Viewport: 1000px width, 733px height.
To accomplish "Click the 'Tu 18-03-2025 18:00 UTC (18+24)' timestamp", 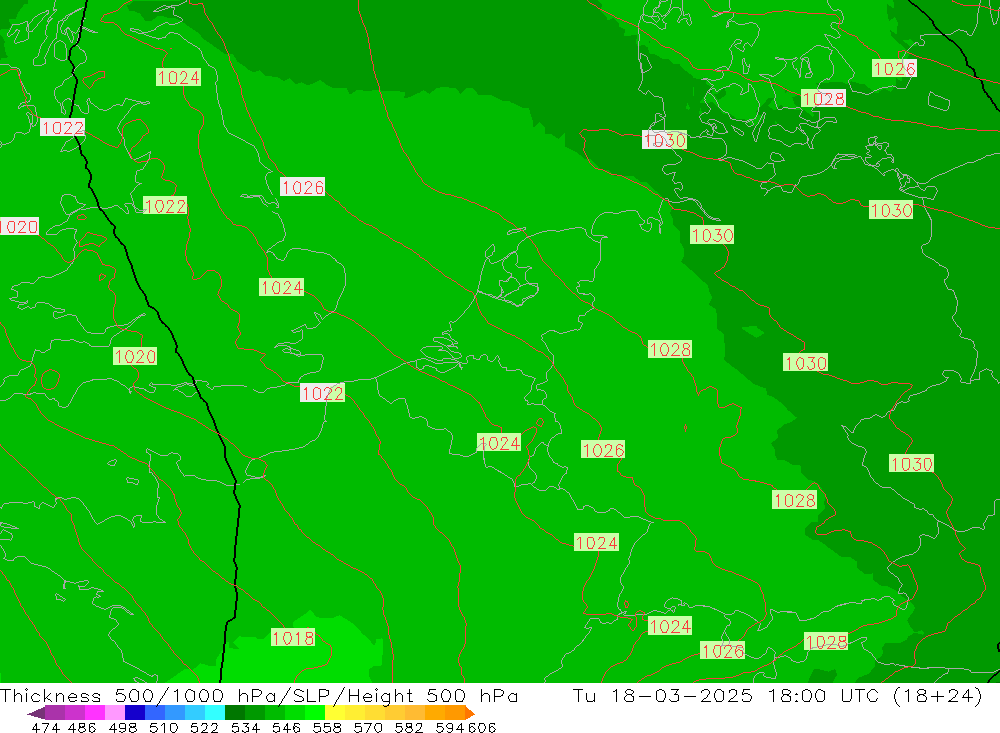I will [777, 695].
